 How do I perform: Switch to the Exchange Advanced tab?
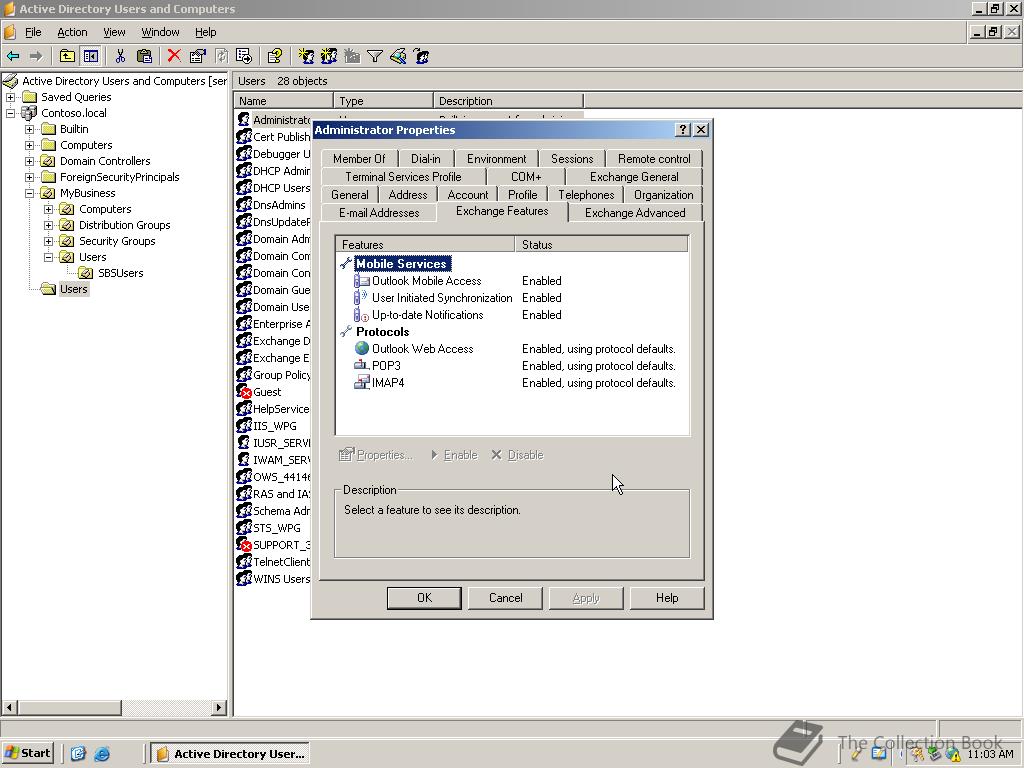635,213
